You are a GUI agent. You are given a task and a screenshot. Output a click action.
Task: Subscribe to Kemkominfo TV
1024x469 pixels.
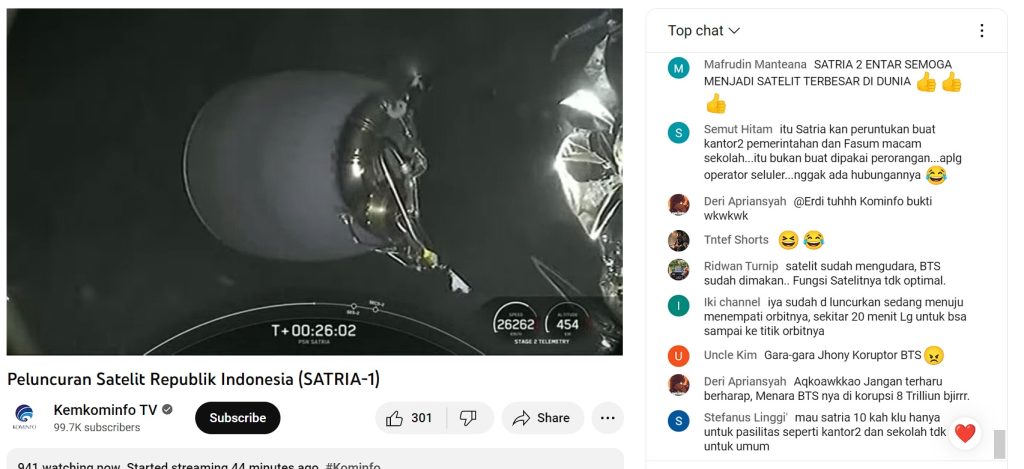(237, 418)
